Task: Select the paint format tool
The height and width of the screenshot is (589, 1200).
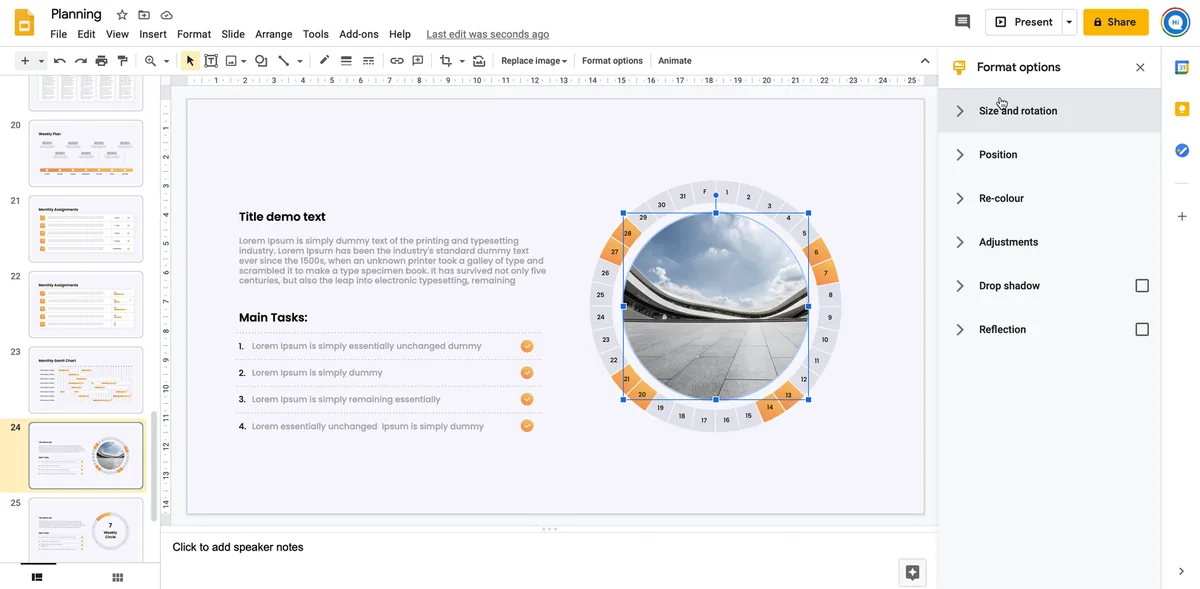Action: (x=123, y=61)
